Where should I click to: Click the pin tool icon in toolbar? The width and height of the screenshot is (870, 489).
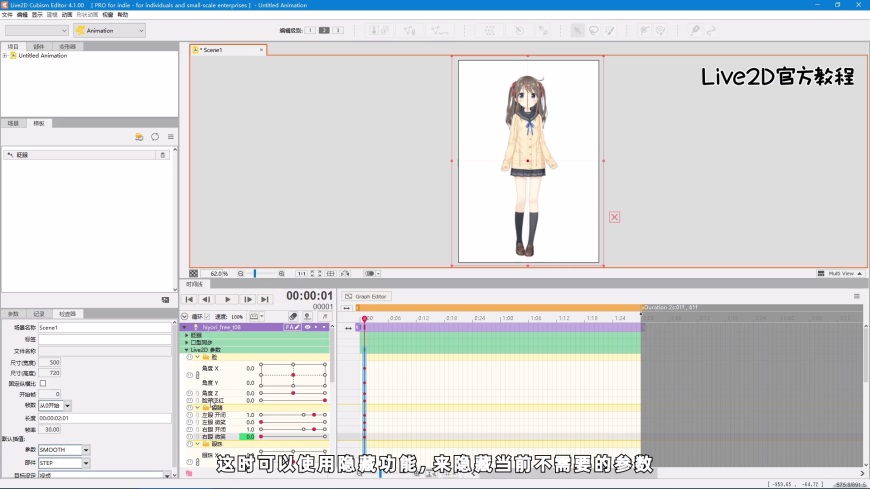pos(695,31)
